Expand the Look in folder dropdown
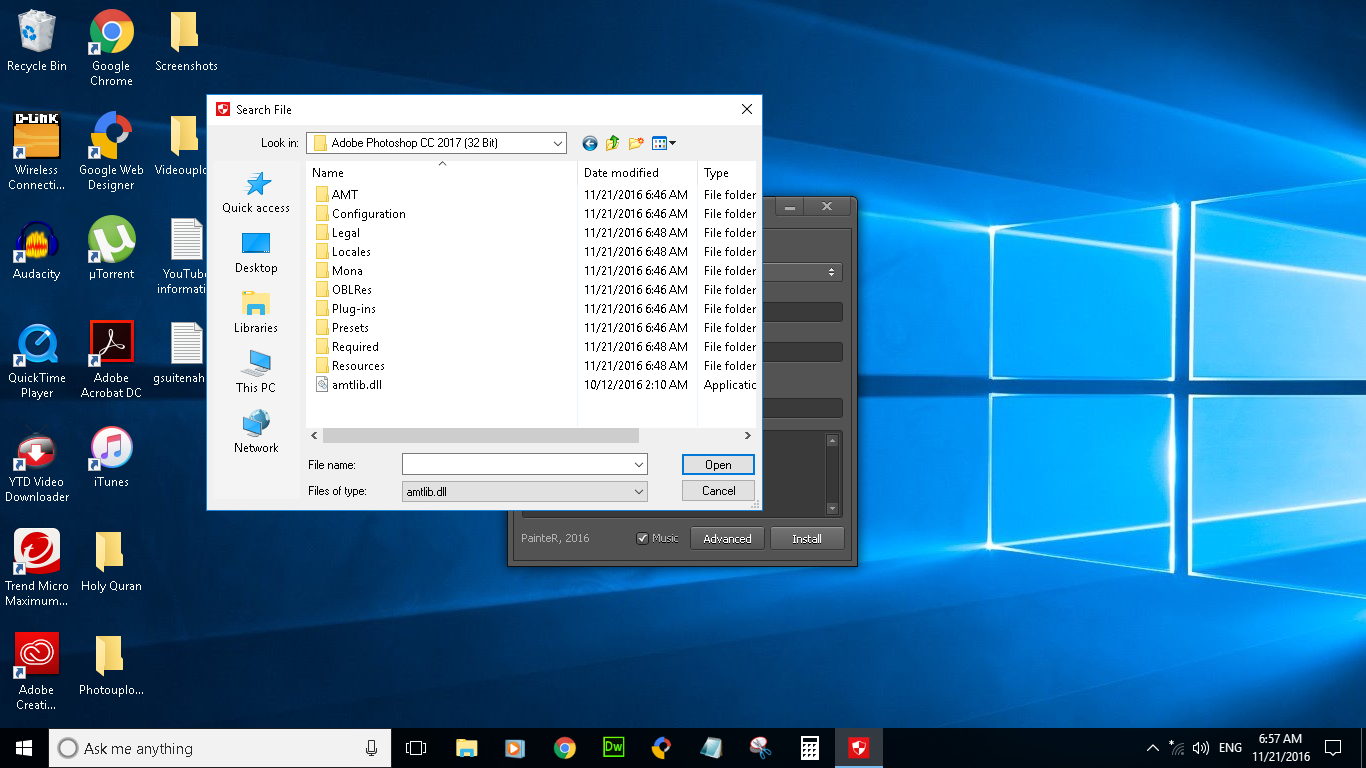Image resolution: width=1366 pixels, height=768 pixels. (x=557, y=143)
